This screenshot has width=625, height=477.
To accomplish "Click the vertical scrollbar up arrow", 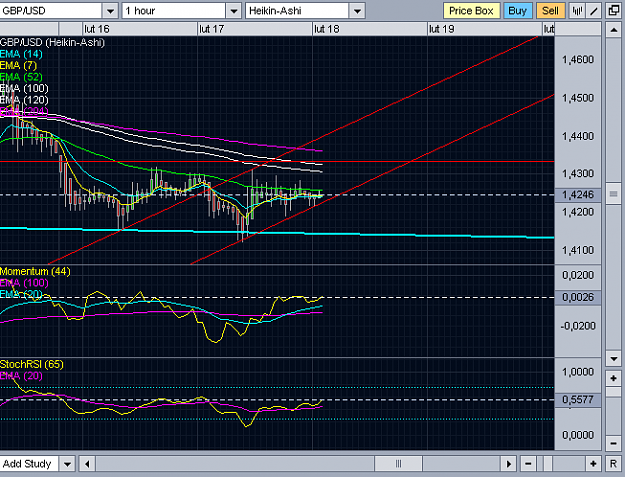I will pos(613,30).
